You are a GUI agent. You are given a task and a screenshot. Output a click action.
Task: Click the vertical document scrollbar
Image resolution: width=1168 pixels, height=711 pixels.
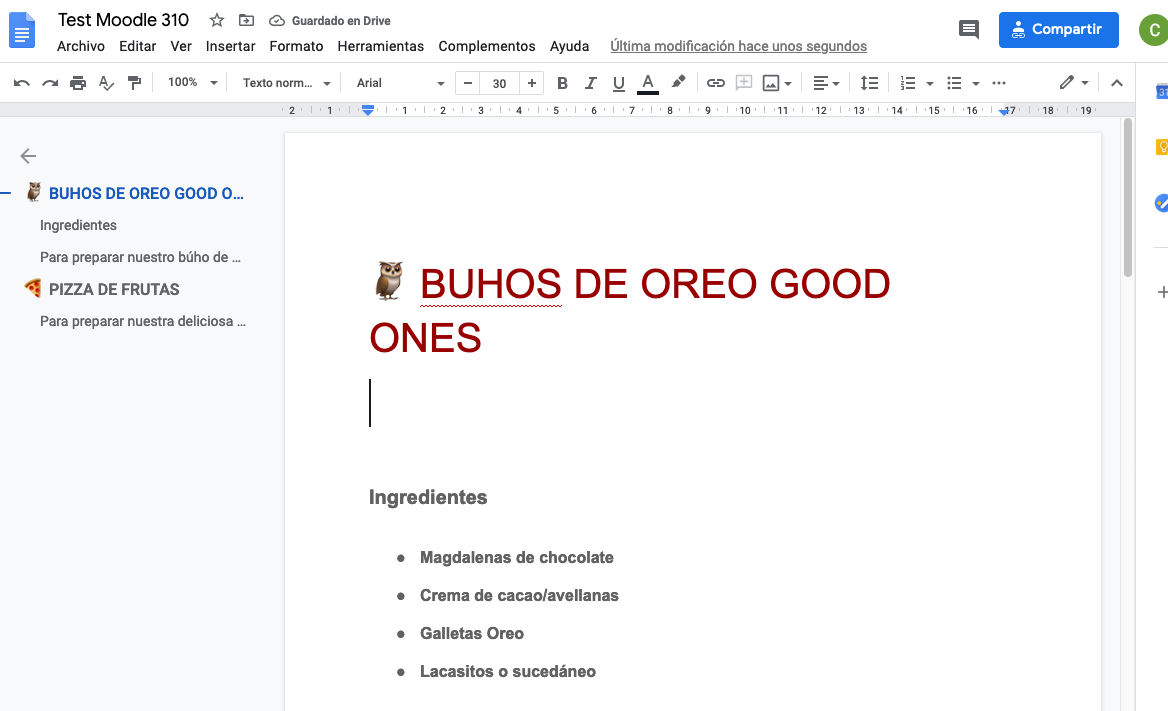pyautogui.click(x=1128, y=198)
